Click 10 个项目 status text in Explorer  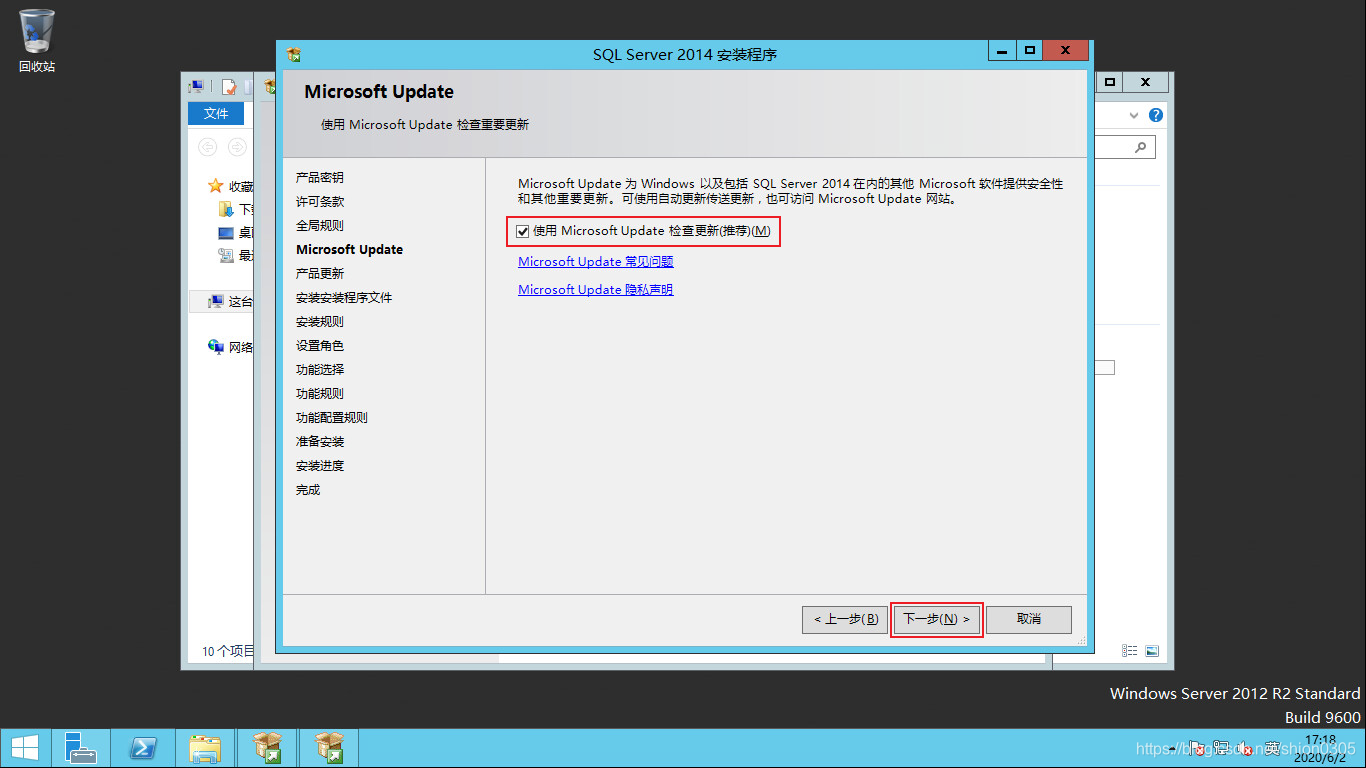tap(228, 651)
